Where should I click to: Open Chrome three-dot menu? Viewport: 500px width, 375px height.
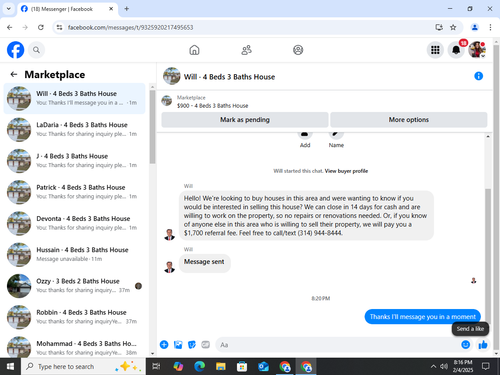pyautogui.click(x=490, y=27)
